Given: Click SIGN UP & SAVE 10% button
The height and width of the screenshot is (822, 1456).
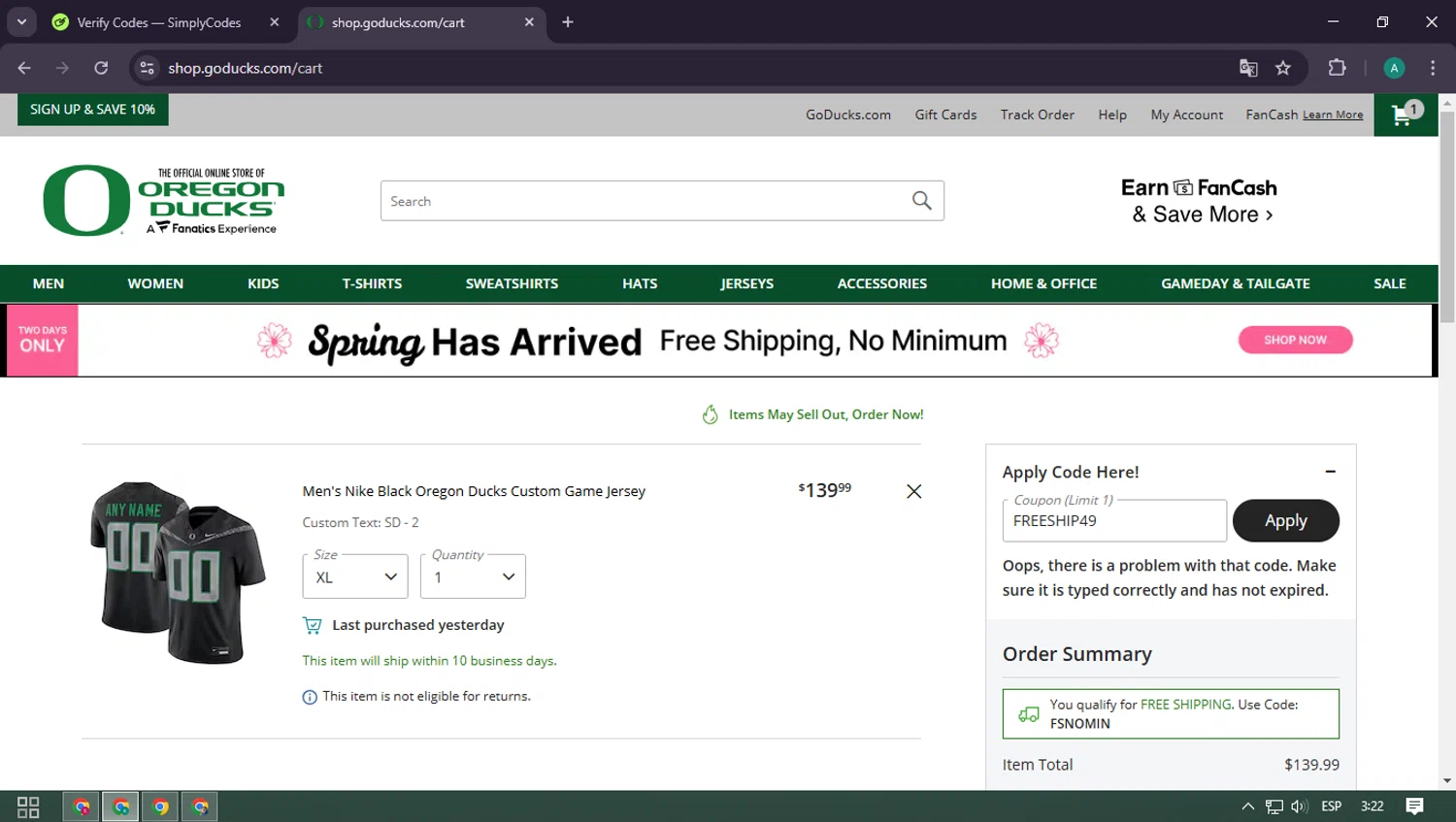Looking at the screenshot, I should pos(92,110).
